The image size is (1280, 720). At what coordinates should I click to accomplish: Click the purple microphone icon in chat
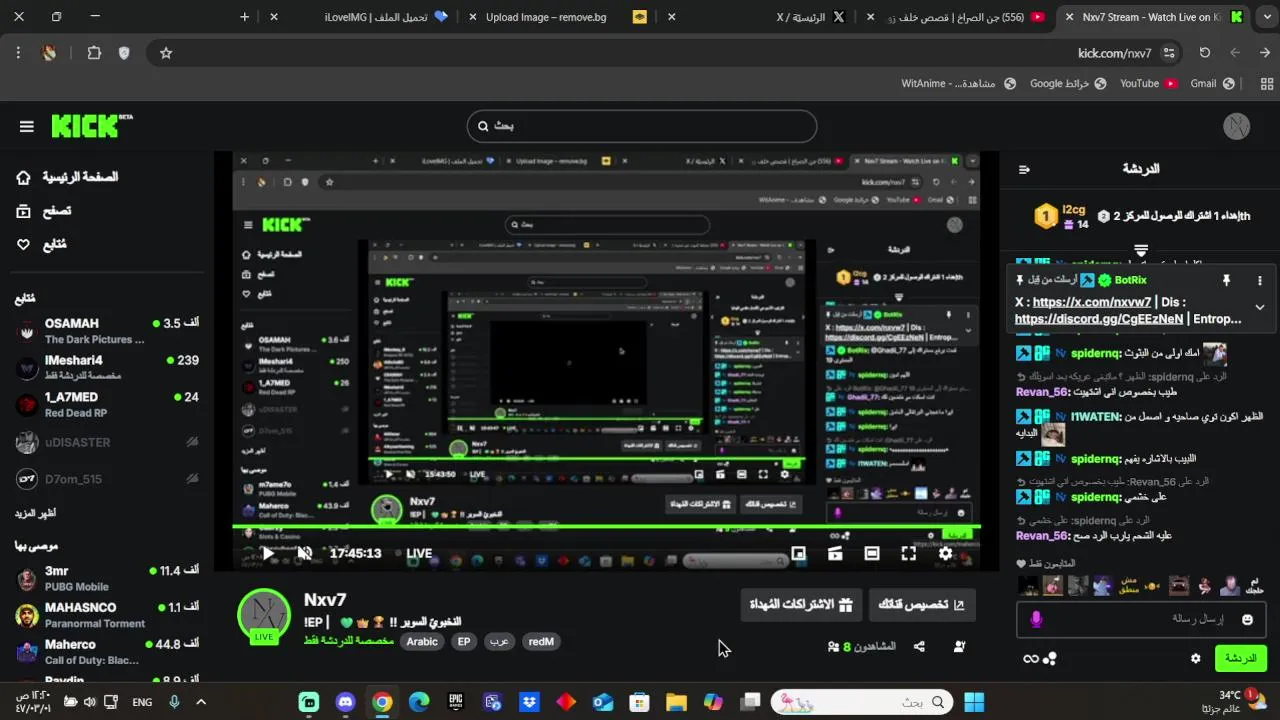pos(1036,620)
